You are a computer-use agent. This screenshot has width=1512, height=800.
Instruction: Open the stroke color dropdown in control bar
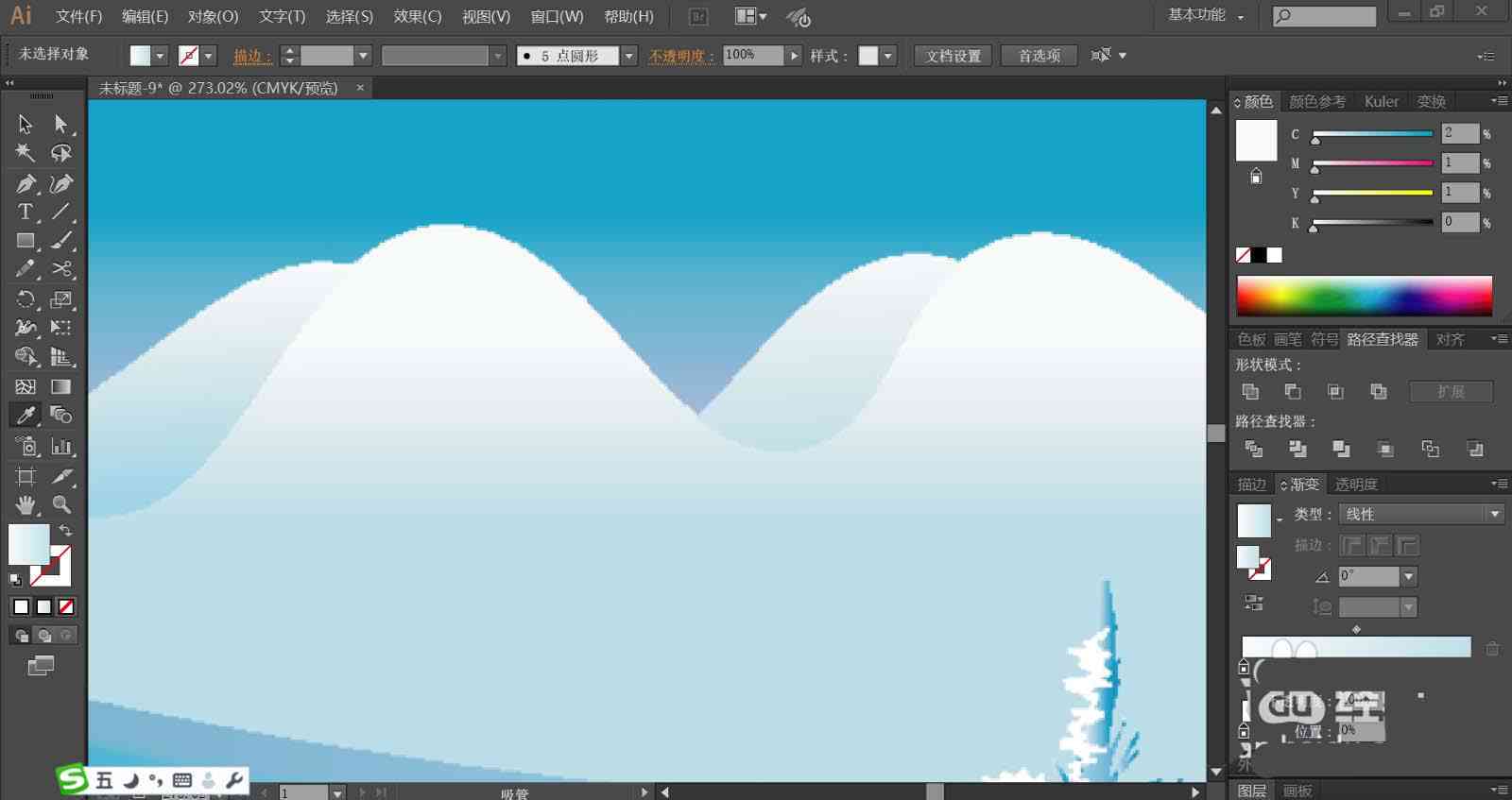[209, 56]
